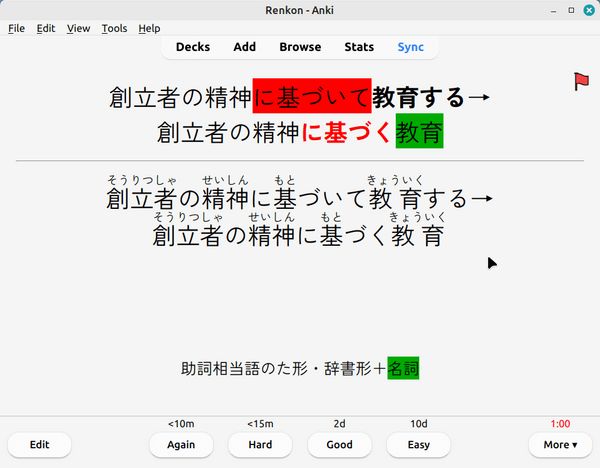Answer the card with Good
The height and width of the screenshot is (468, 600).
point(339,445)
